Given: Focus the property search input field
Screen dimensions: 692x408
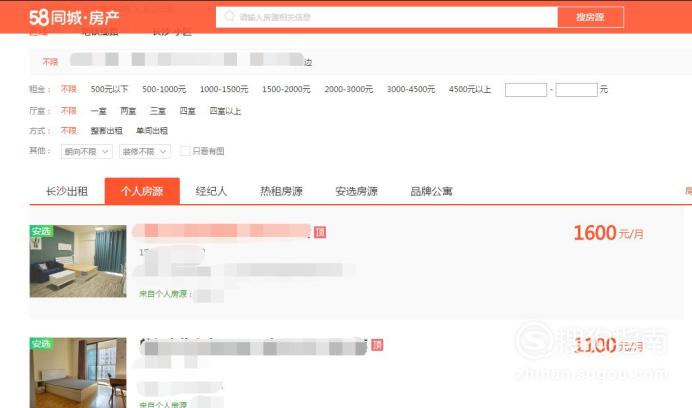Looking at the screenshot, I should (x=387, y=17).
